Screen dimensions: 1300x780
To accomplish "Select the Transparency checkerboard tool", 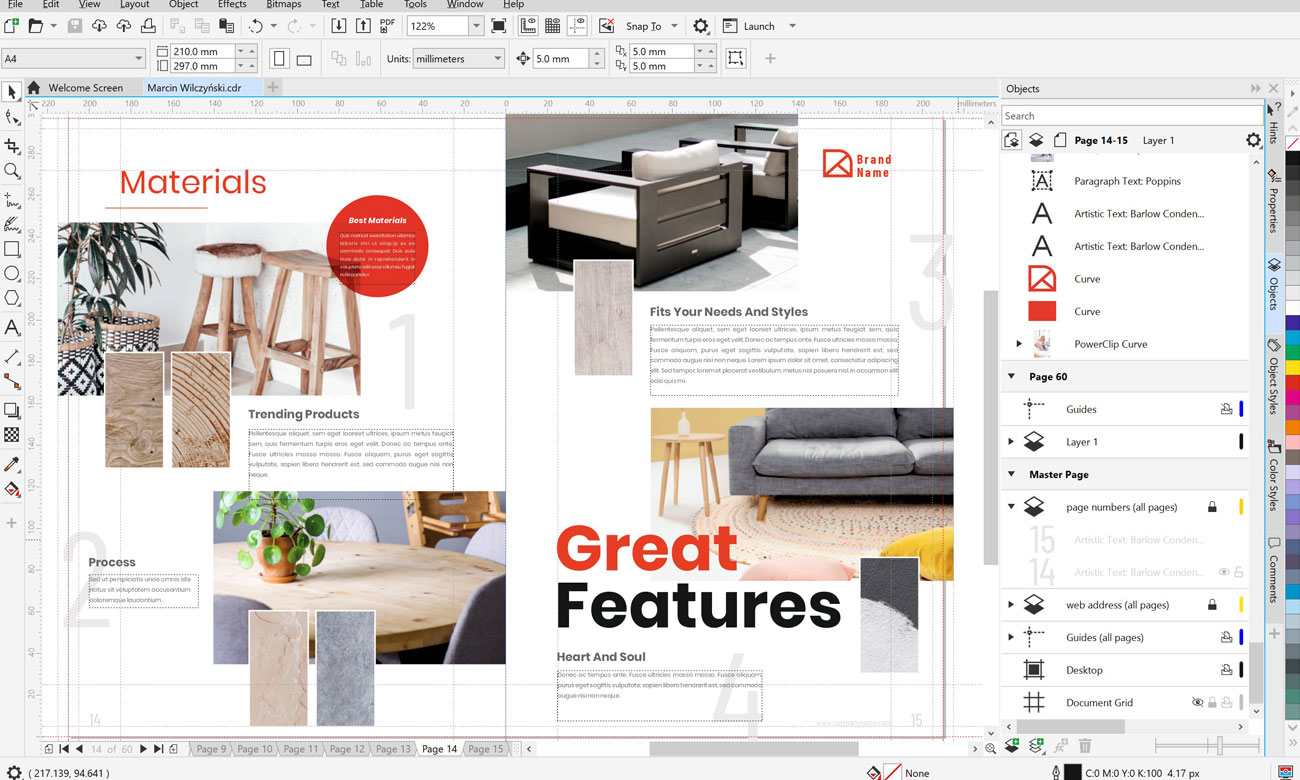I will coord(12,435).
